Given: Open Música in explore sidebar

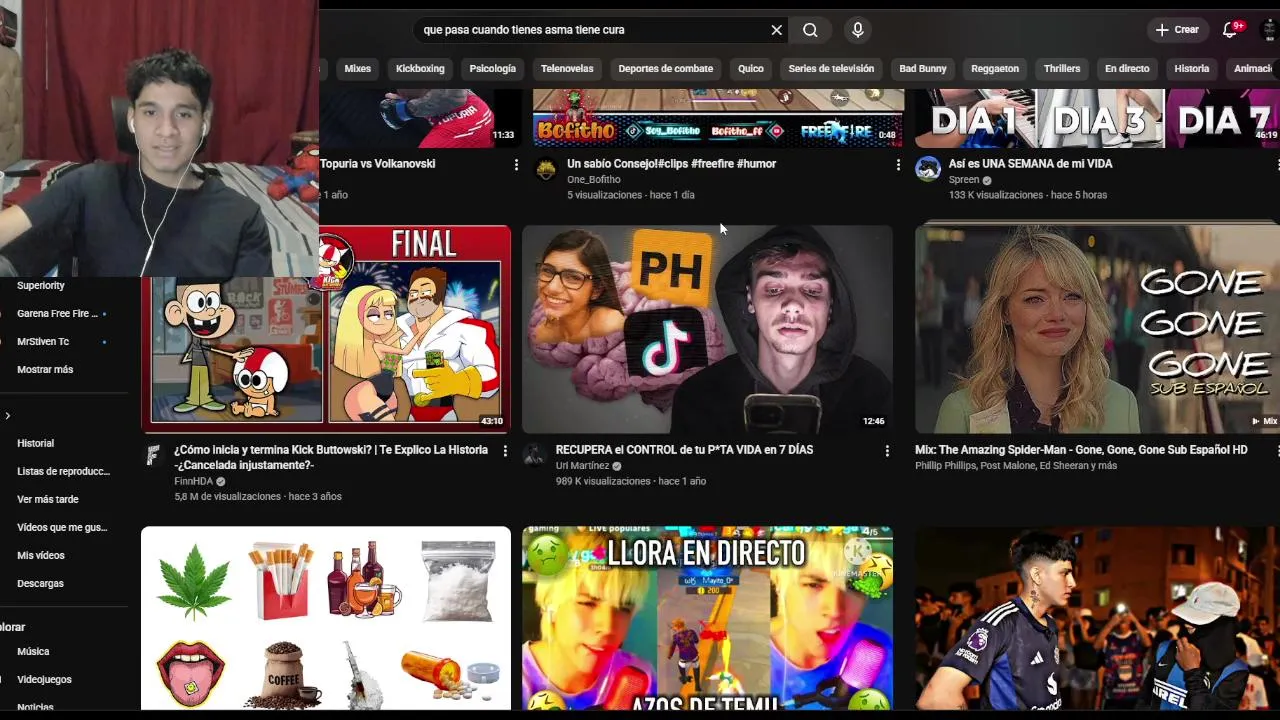Looking at the screenshot, I should [33, 651].
